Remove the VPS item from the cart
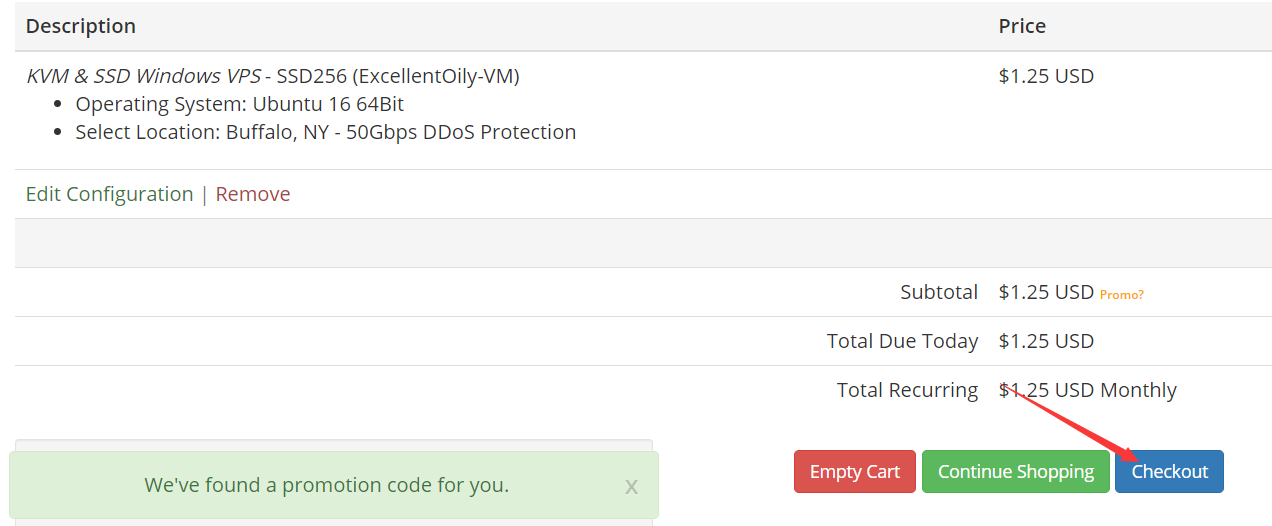 pyautogui.click(x=253, y=194)
